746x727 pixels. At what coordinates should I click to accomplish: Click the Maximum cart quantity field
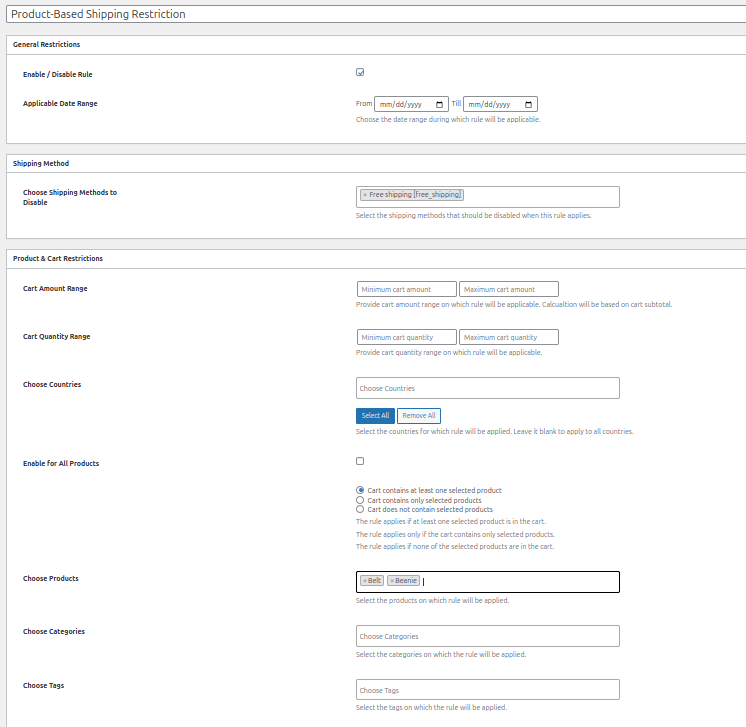509,337
